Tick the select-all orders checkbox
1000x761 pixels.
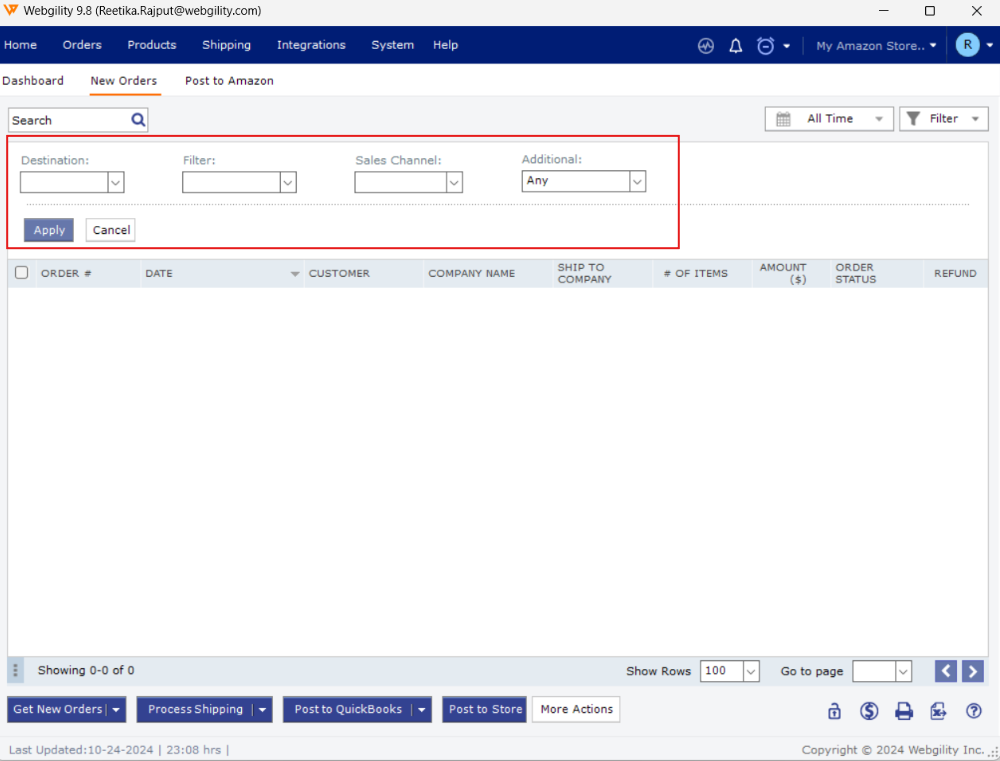click(22, 272)
